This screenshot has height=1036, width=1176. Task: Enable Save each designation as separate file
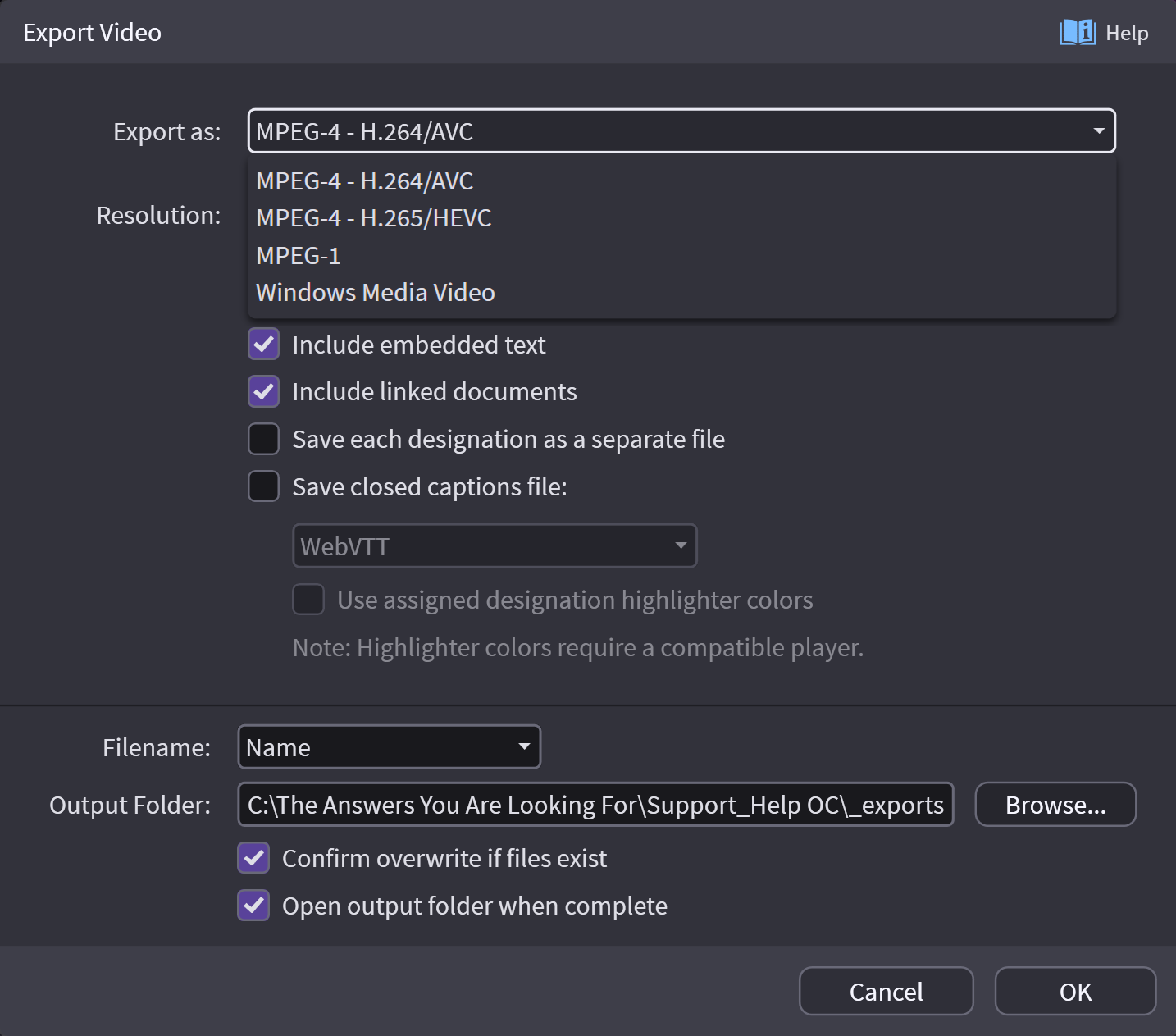pyautogui.click(x=264, y=439)
